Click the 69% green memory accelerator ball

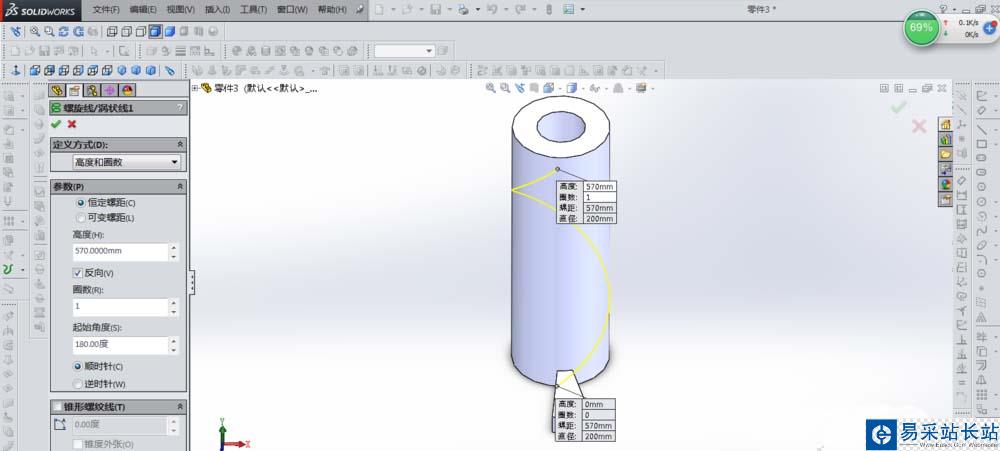click(x=921, y=27)
